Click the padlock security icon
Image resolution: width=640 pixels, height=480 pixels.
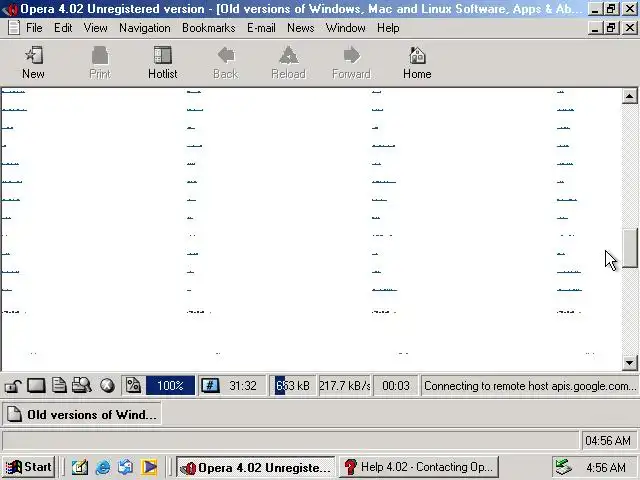13,386
